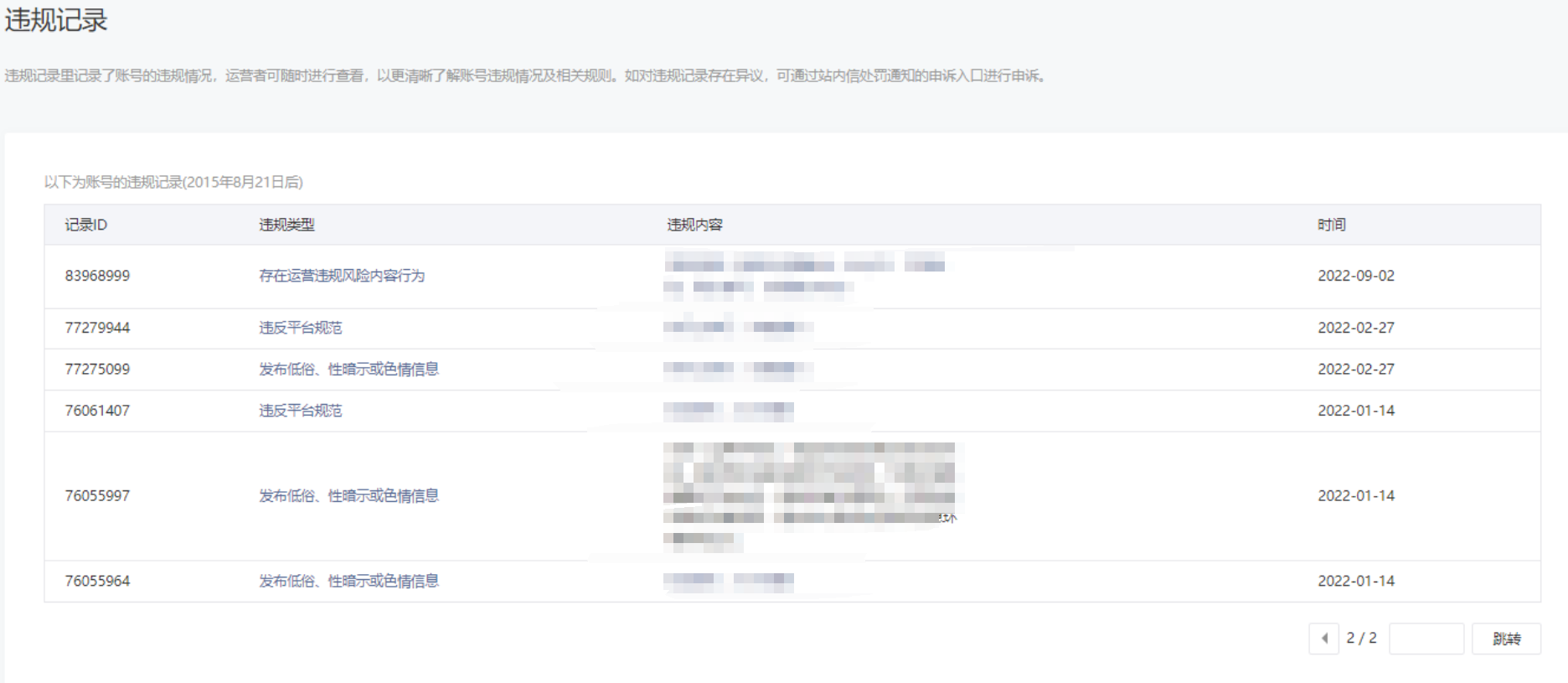1568x683 pixels.
Task: Click the 以下为账号的违规记录 caption
Action: click(x=173, y=182)
